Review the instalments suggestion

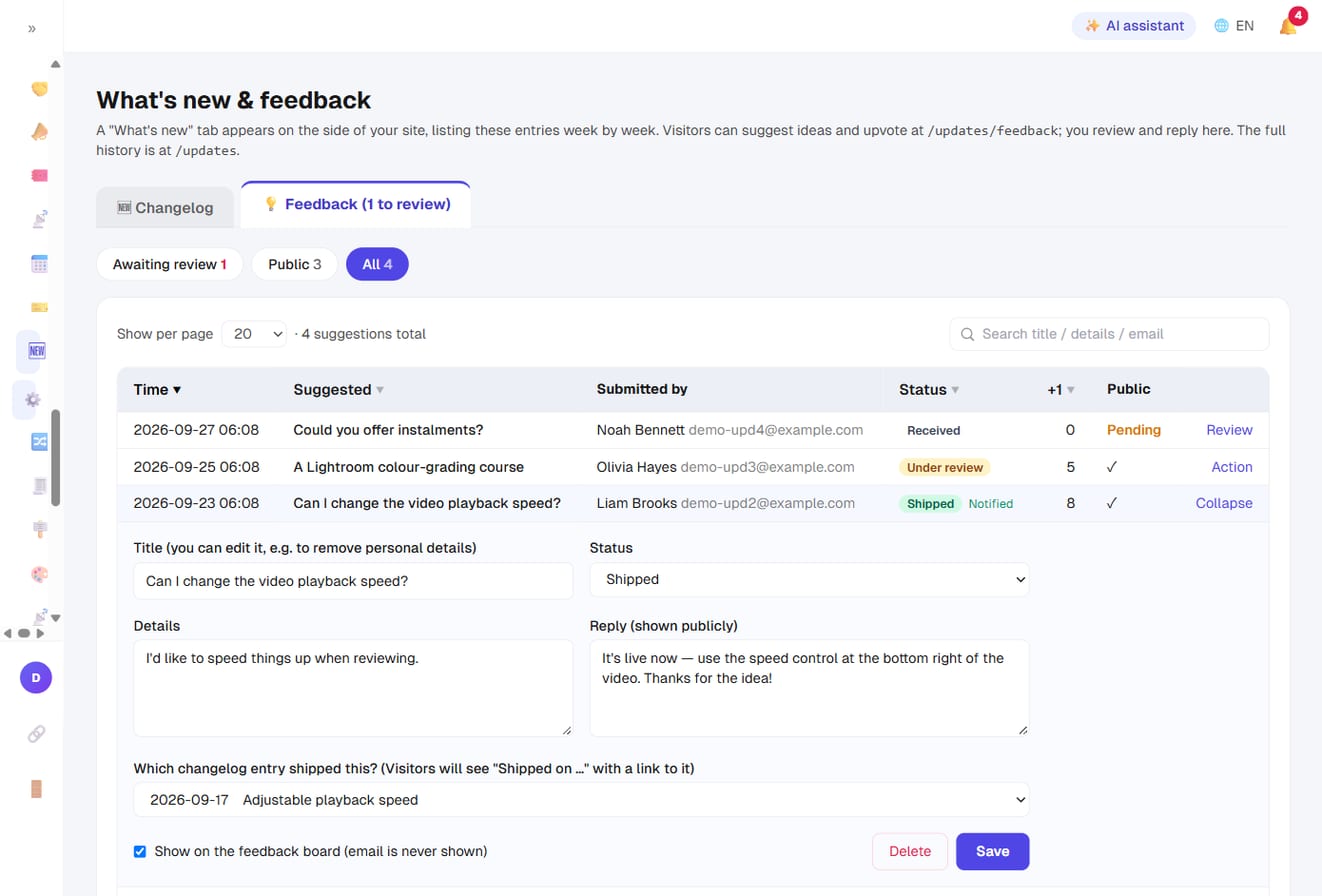[1229, 430]
